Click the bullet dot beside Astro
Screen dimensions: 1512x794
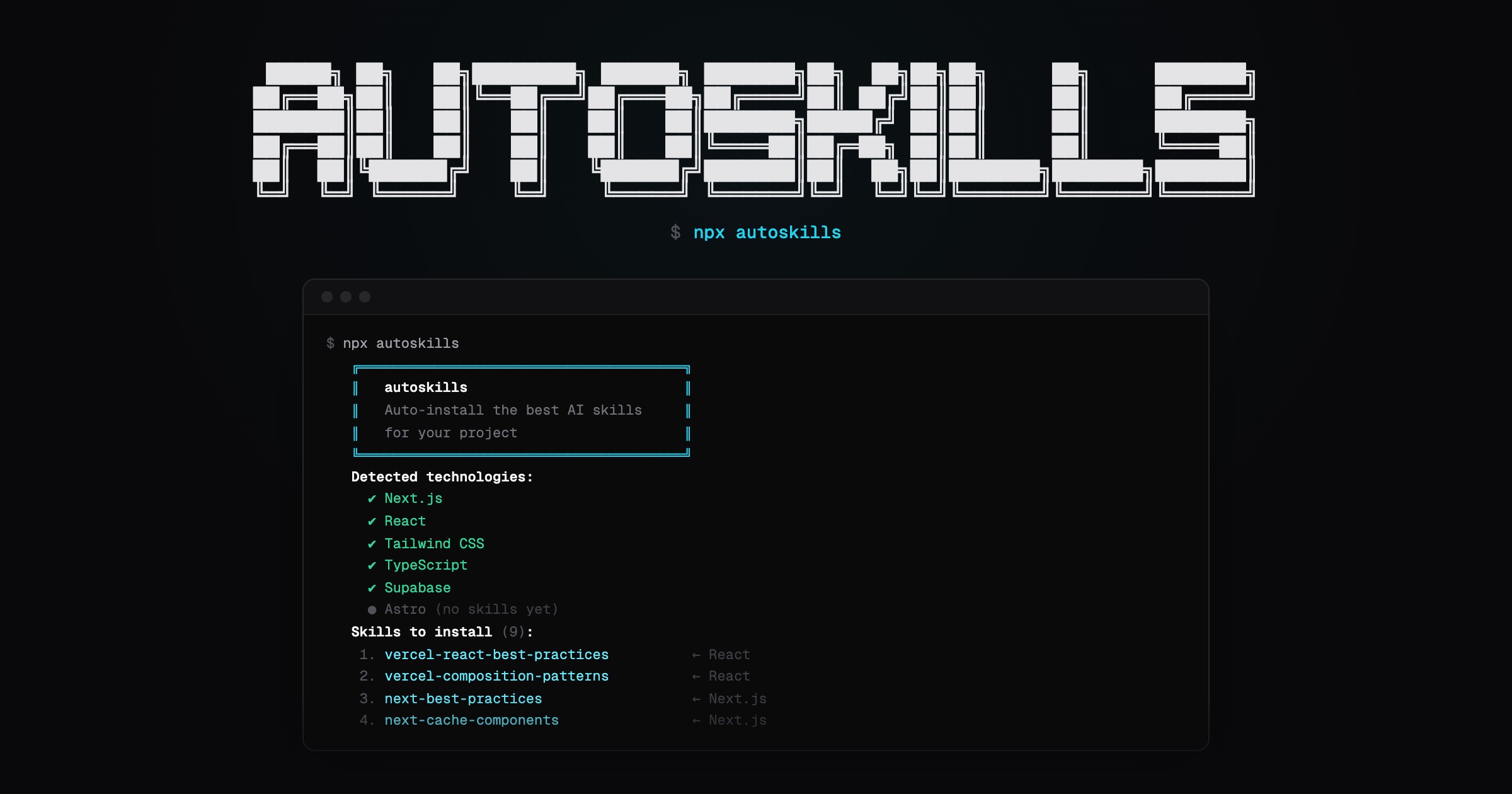point(372,609)
